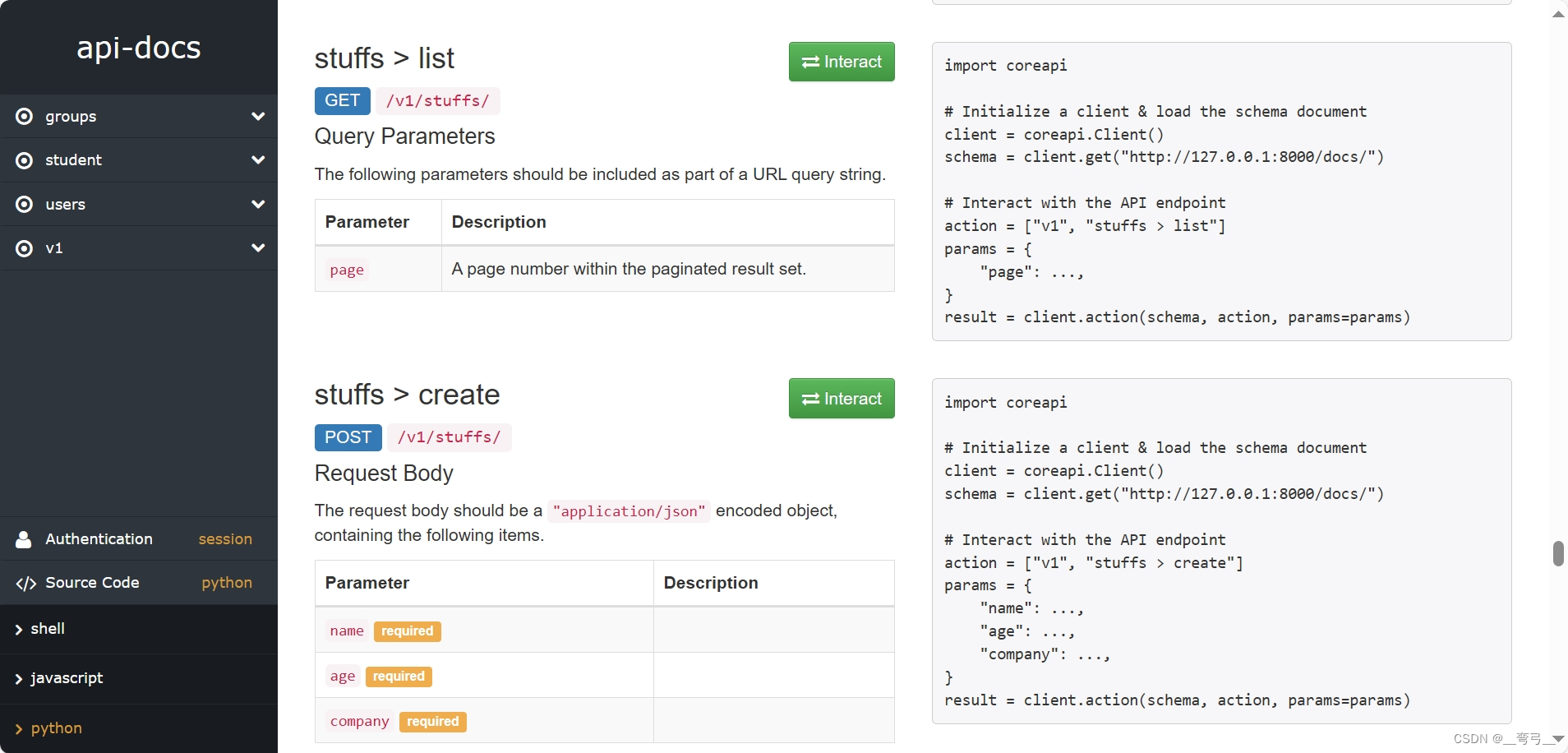The height and width of the screenshot is (753, 1568).
Task: Click the users target circle icon
Action: pos(25,205)
